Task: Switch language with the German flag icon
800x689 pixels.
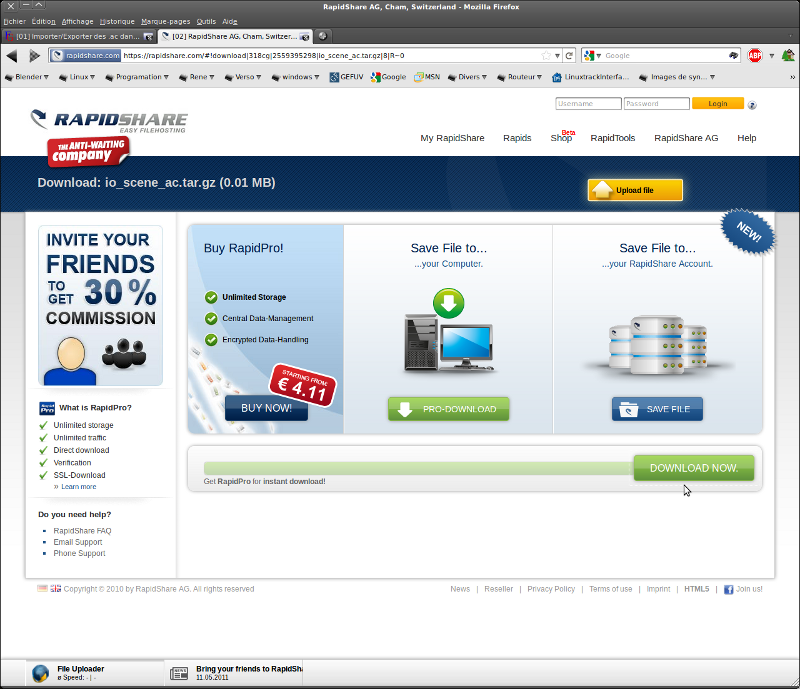Action: tap(42, 588)
